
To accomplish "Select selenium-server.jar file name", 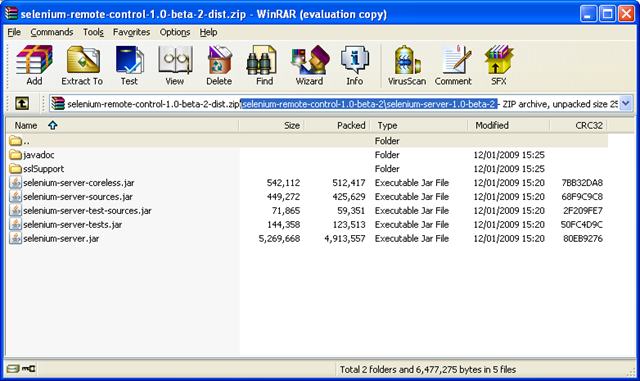I will (x=61, y=238).
